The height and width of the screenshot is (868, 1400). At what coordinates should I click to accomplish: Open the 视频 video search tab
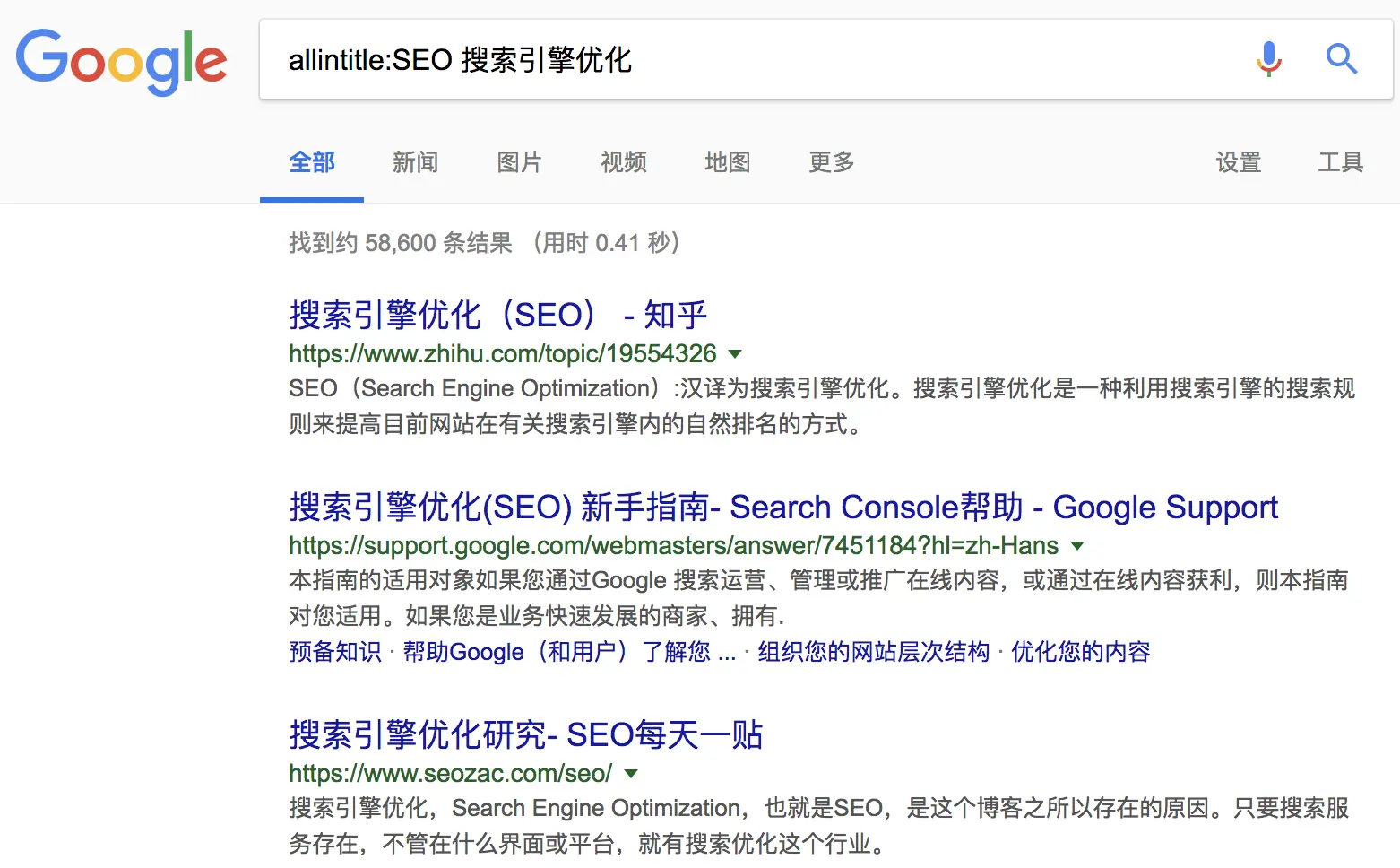click(x=623, y=162)
